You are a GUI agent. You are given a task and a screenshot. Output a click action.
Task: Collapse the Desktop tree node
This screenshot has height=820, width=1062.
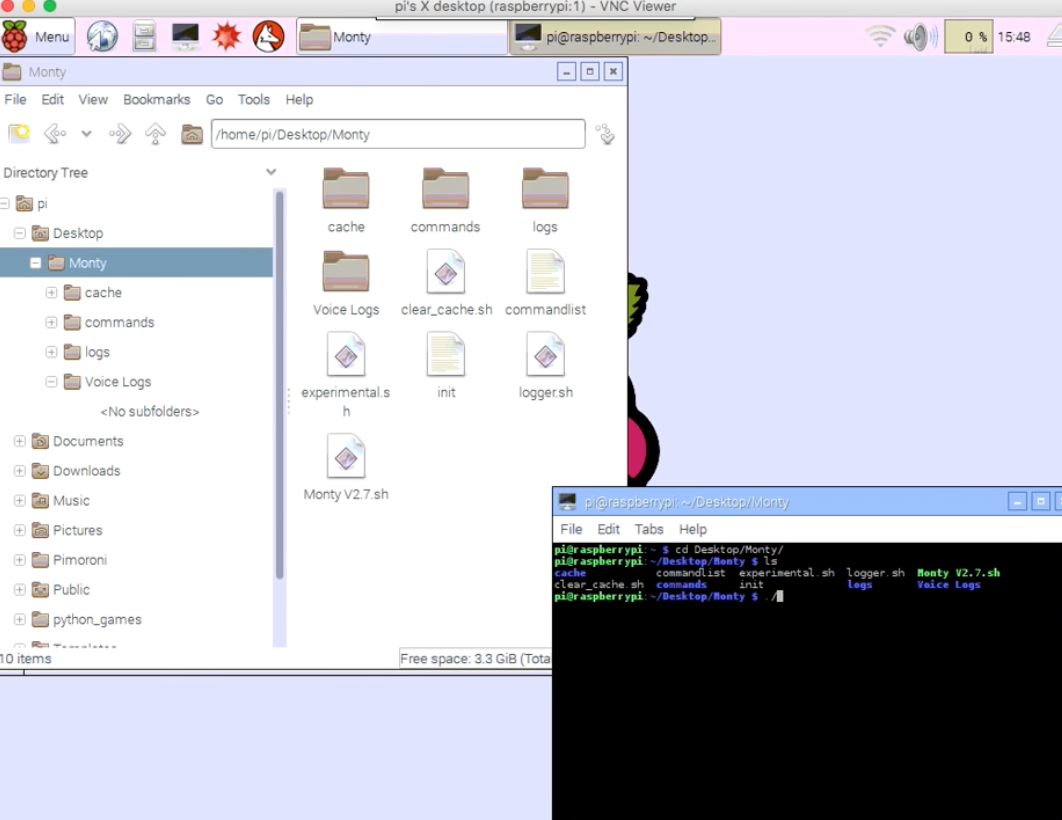pyautogui.click(x=20, y=233)
